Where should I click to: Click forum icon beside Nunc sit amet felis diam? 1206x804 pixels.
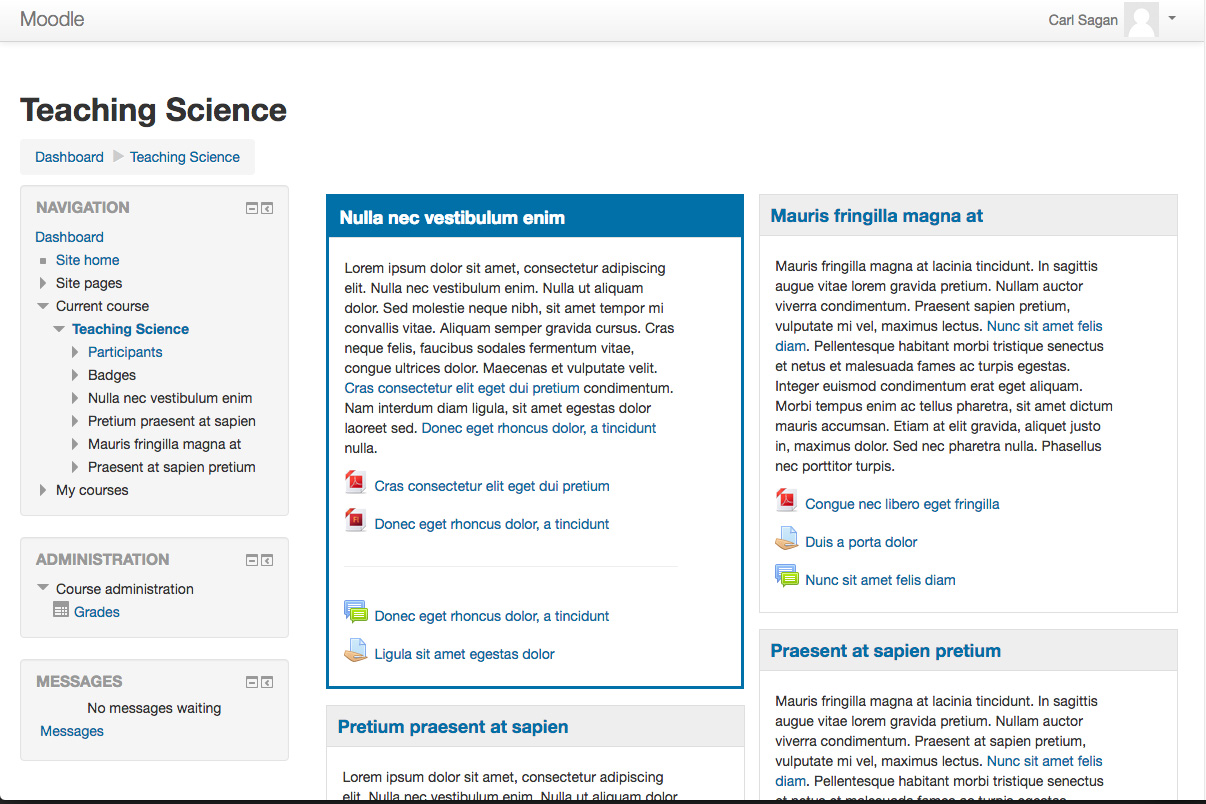(787, 578)
